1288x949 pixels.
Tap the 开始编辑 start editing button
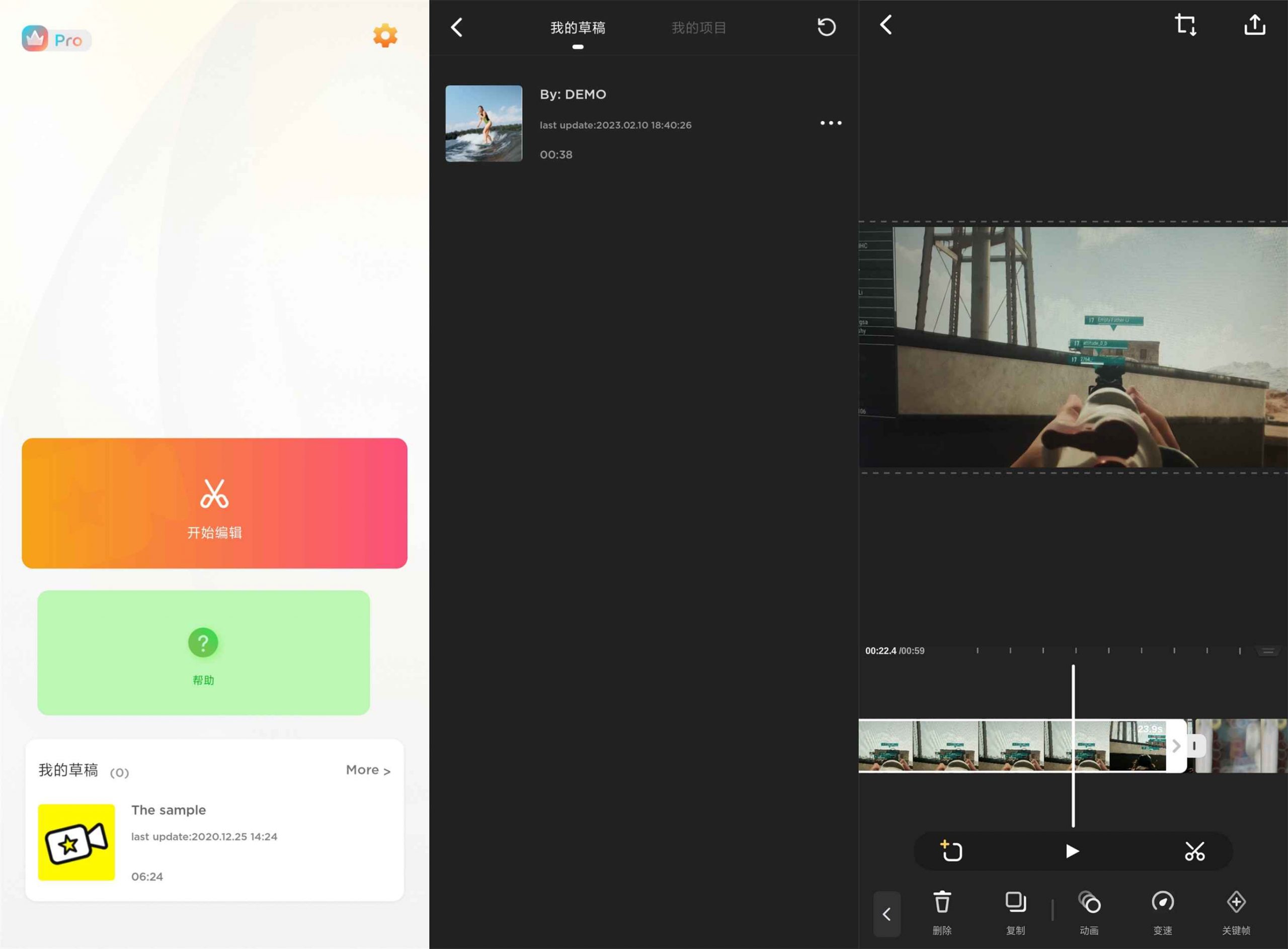214,503
